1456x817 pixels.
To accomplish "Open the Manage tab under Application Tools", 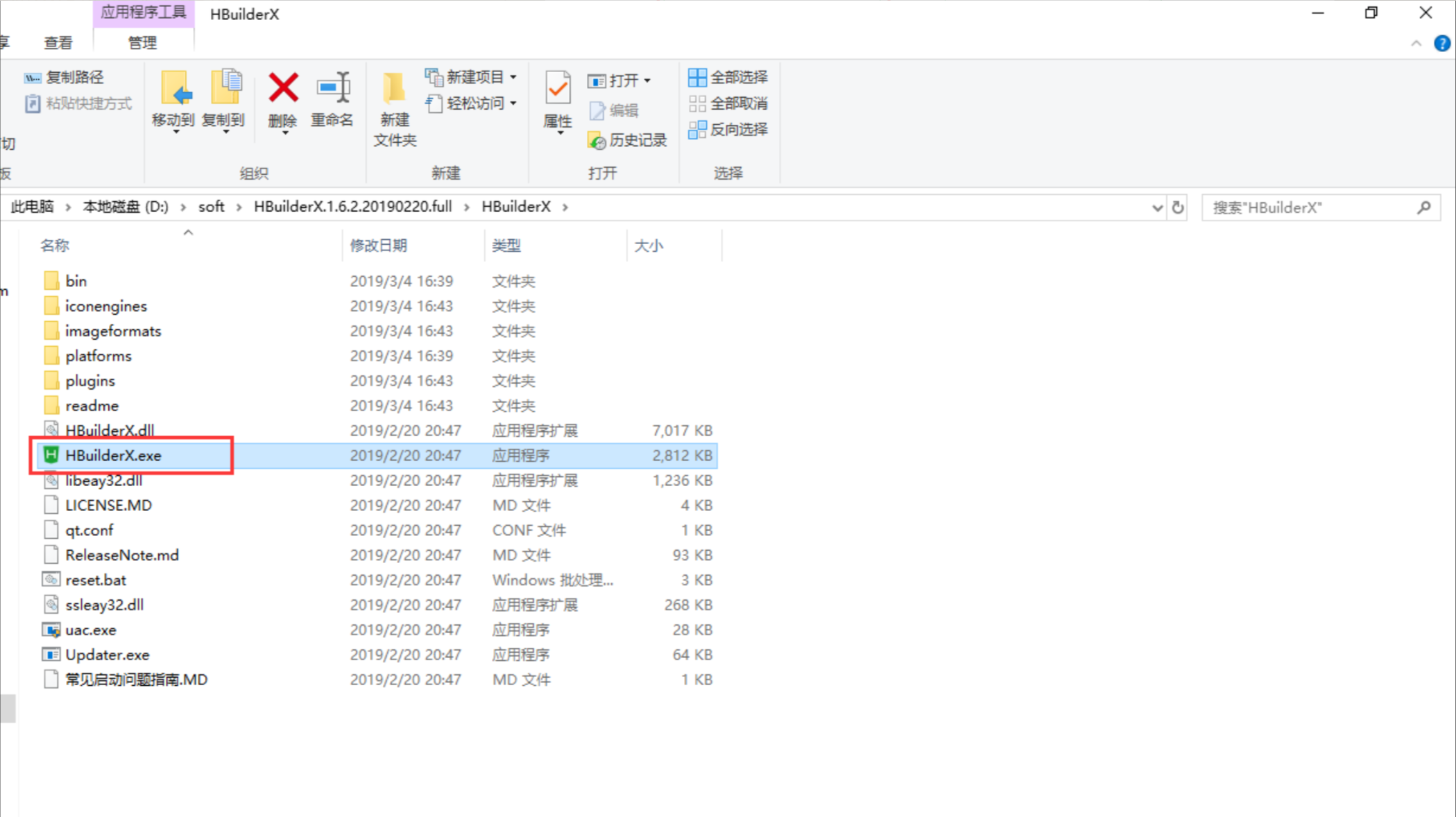I will pyautogui.click(x=142, y=43).
